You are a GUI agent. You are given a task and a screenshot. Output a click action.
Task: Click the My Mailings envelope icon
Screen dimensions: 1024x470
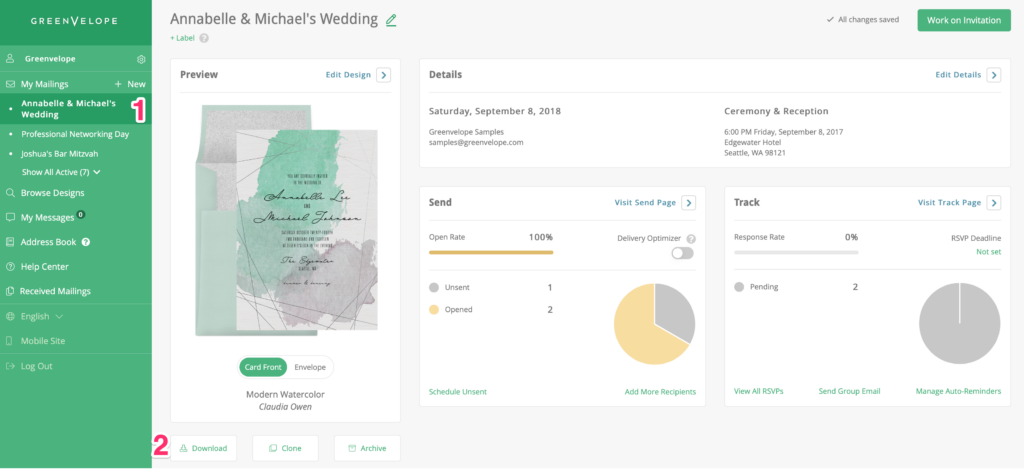[x=10, y=84]
